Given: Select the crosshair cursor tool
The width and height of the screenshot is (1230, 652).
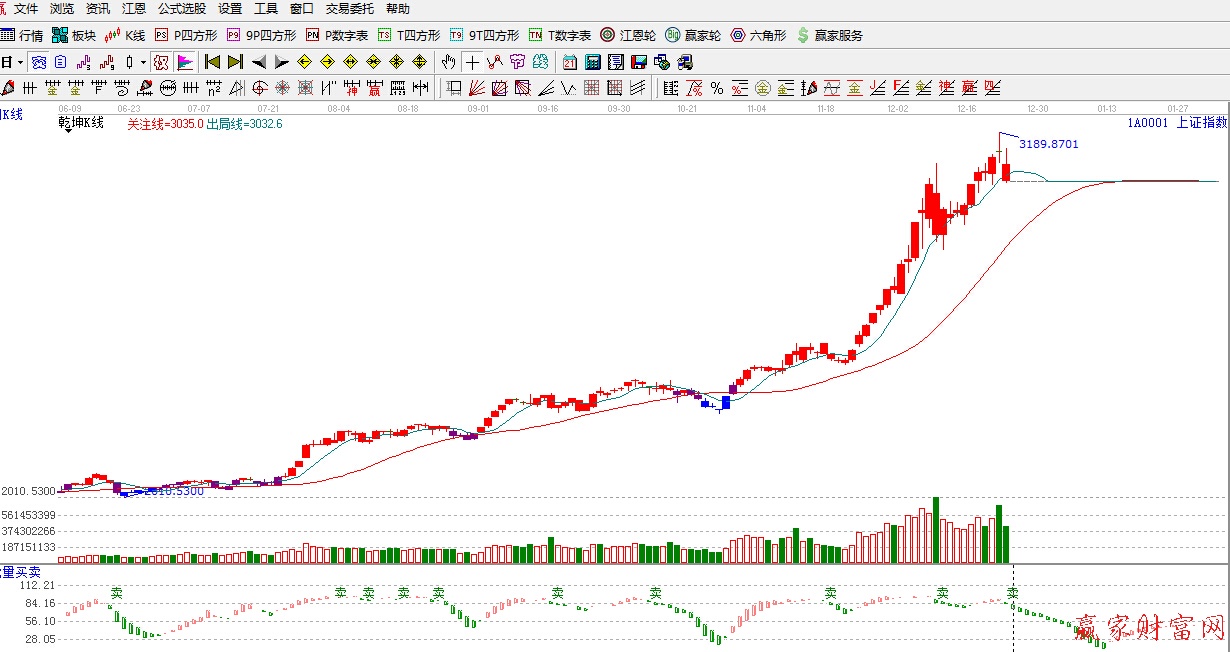Looking at the screenshot, I should [x=471, y=62].
